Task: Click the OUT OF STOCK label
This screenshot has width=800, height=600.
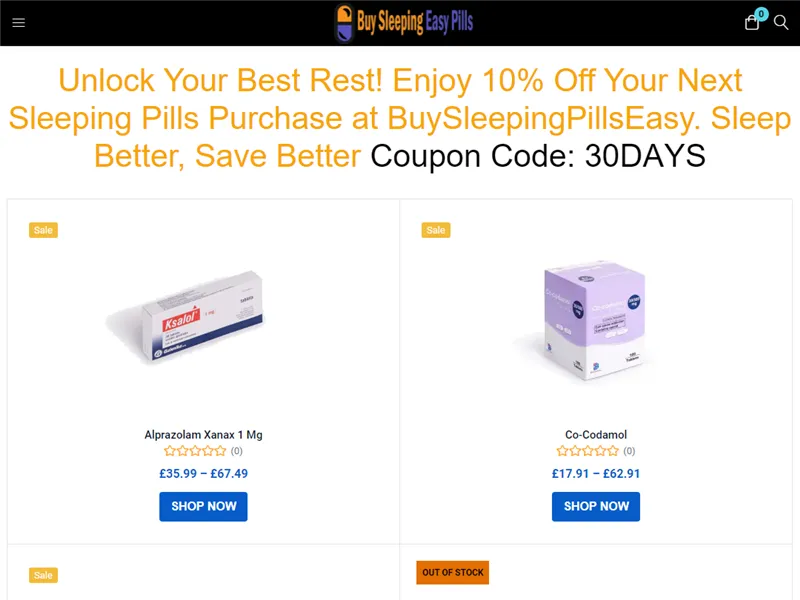Action: pos(452,572)
